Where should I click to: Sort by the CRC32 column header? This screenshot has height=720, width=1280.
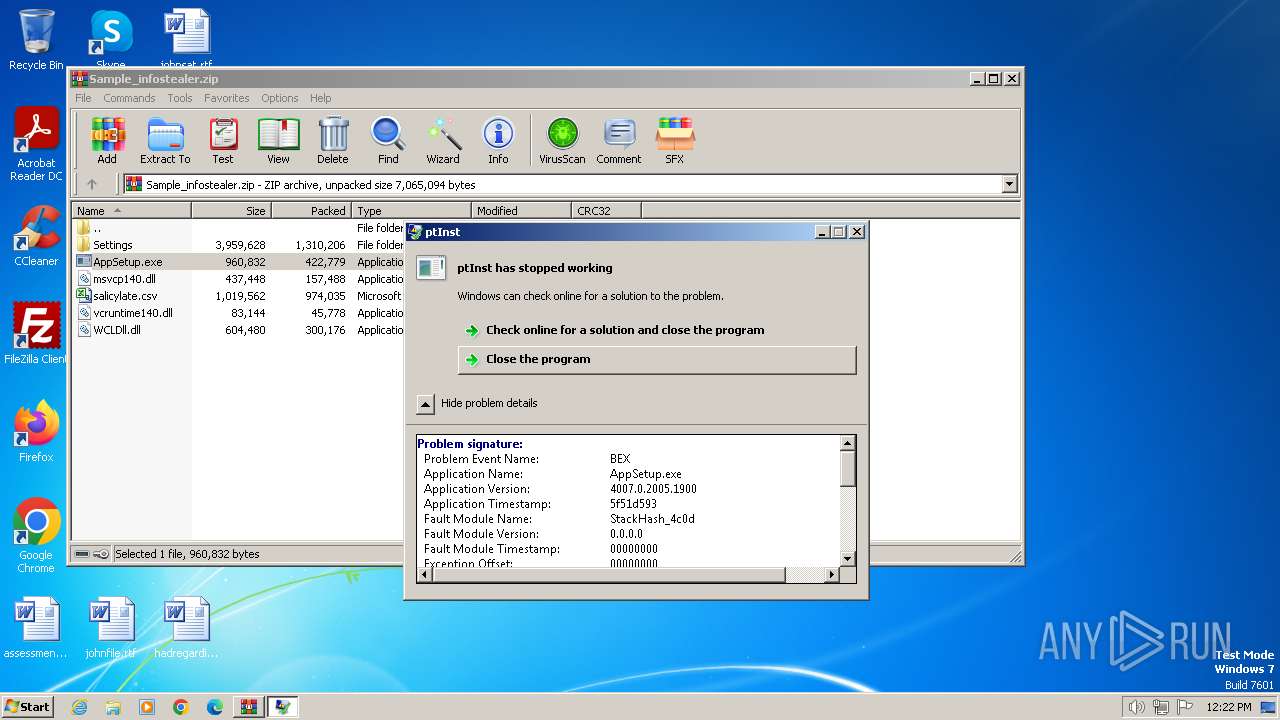606,211
